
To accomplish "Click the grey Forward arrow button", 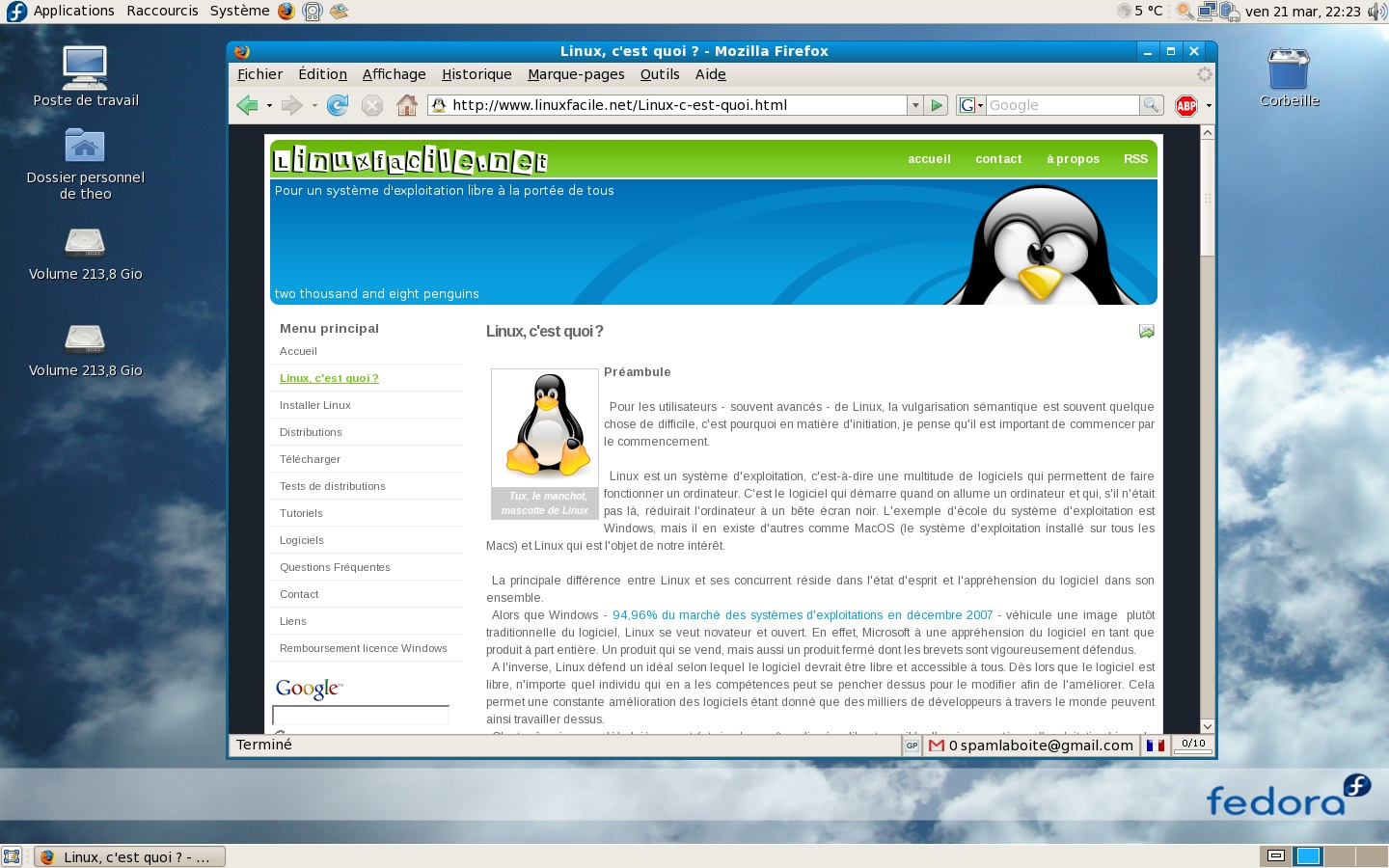I will tap(291, 105).
